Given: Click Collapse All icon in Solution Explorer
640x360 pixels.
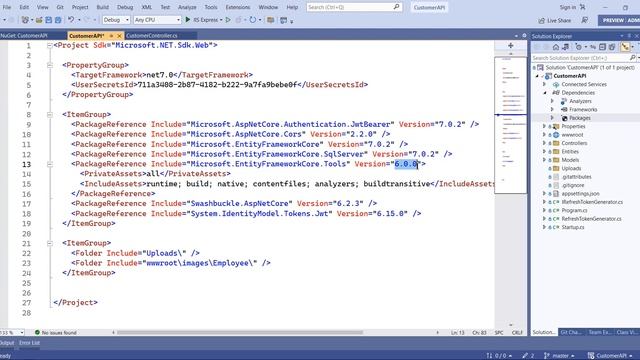Looking at the screenshot, I should point(602,47).
